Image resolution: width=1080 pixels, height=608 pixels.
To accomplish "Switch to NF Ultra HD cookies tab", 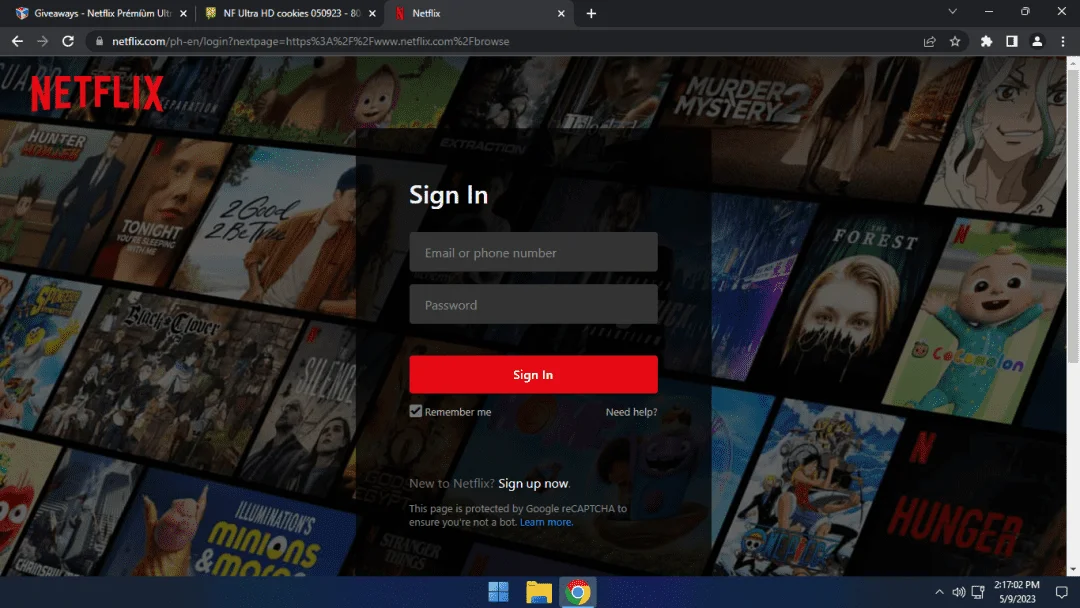I will (291, 13).
